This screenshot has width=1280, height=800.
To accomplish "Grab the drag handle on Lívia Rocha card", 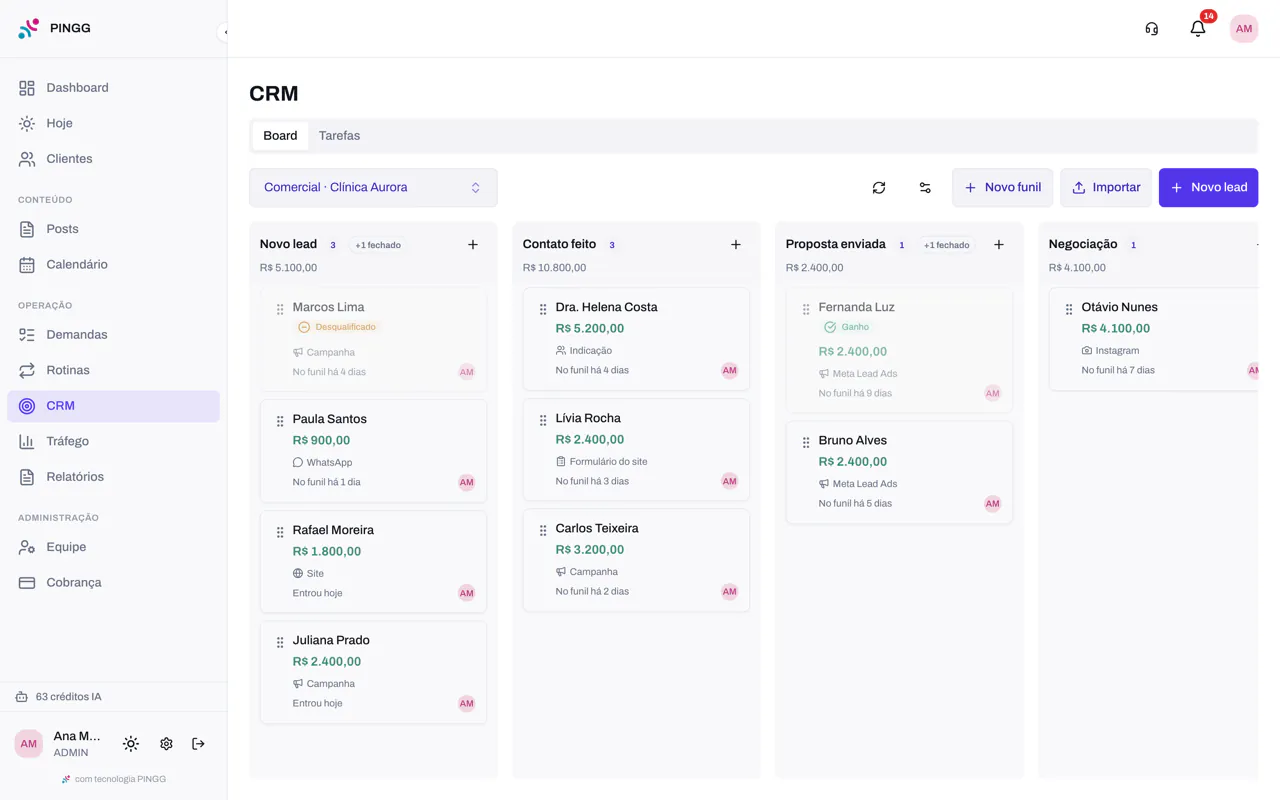I will point(543,420).
